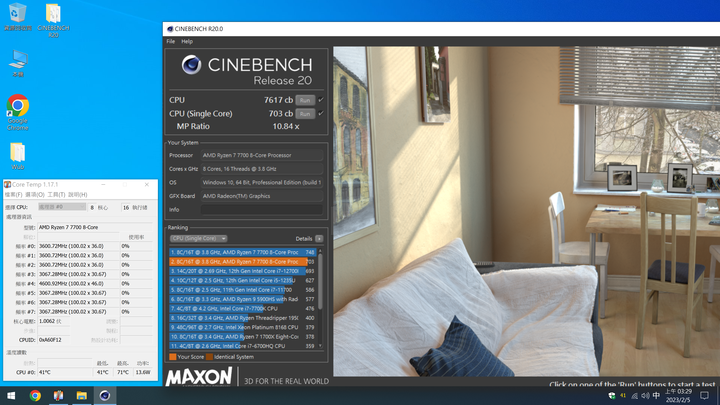
Task: Click the Cinebench logo sphere icon
Action: coord(191,65)
